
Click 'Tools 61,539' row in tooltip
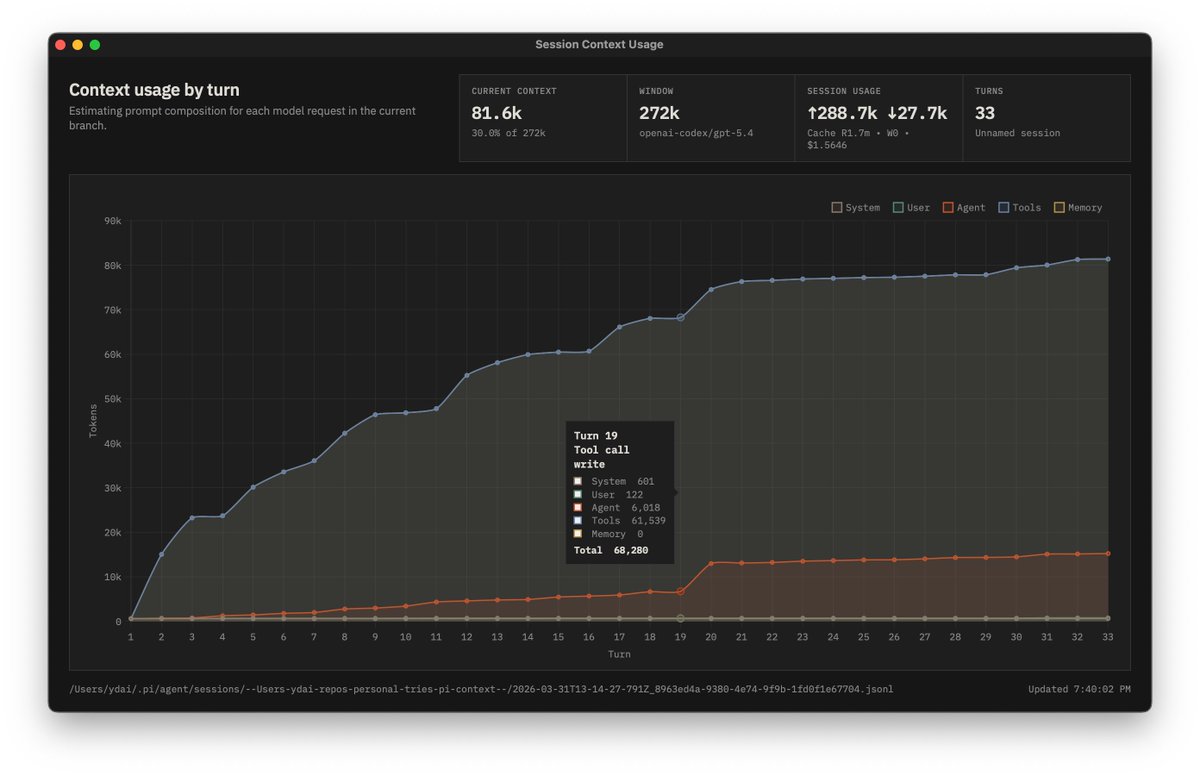tap(620, 521)
